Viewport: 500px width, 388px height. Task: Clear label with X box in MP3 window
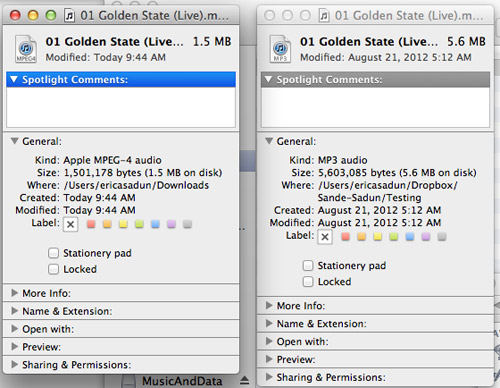pos(325,237)
